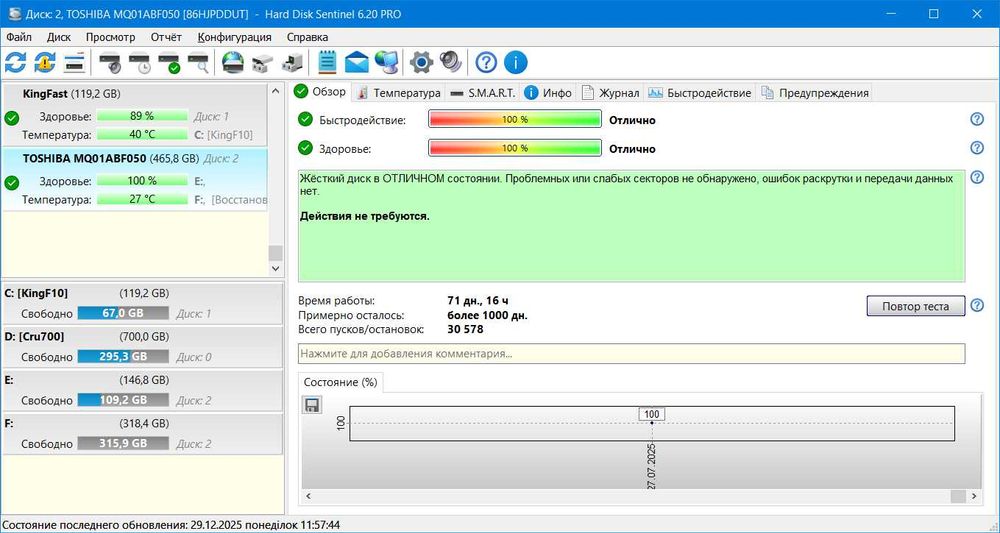Image resolution: width=1000 pixels, height=533 pixels.
Task: Select the KingFast (119,2 GB) disk entry
Action: 134,115
